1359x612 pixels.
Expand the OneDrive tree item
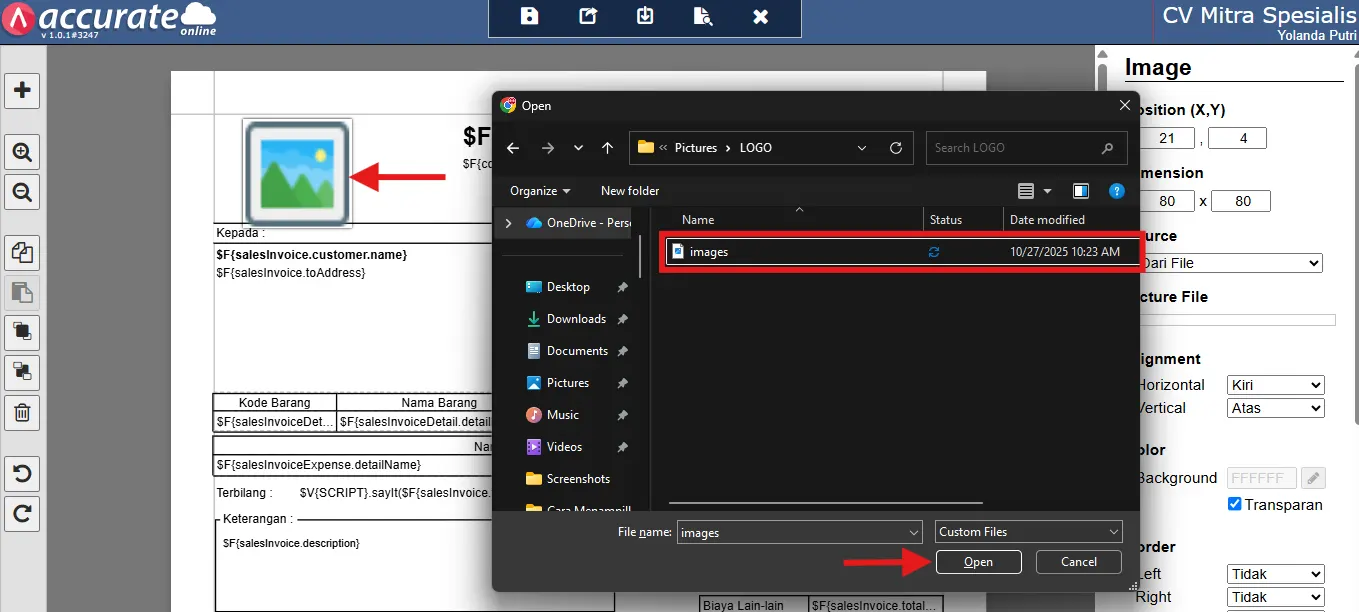[x=509, y=223]
